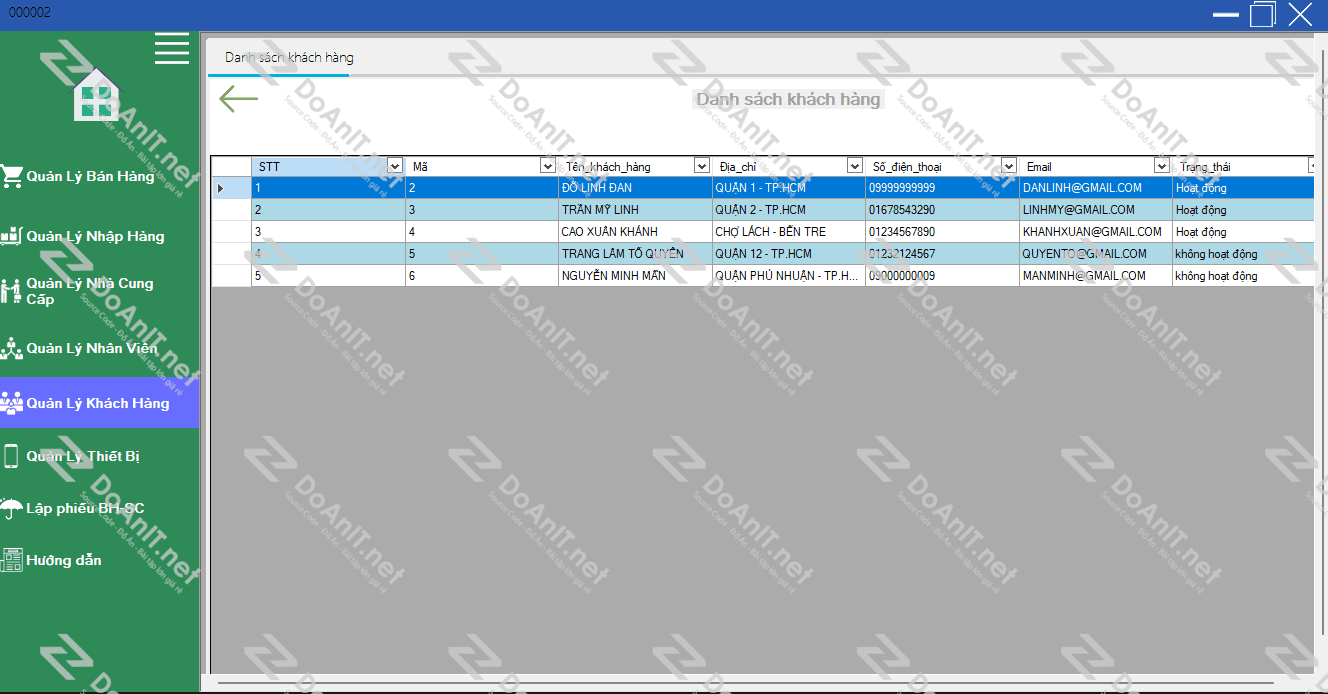Click address QUẬN 2 - TP.HCM cell
This screenshot has width=1328, height=694.
click(789, 210)
